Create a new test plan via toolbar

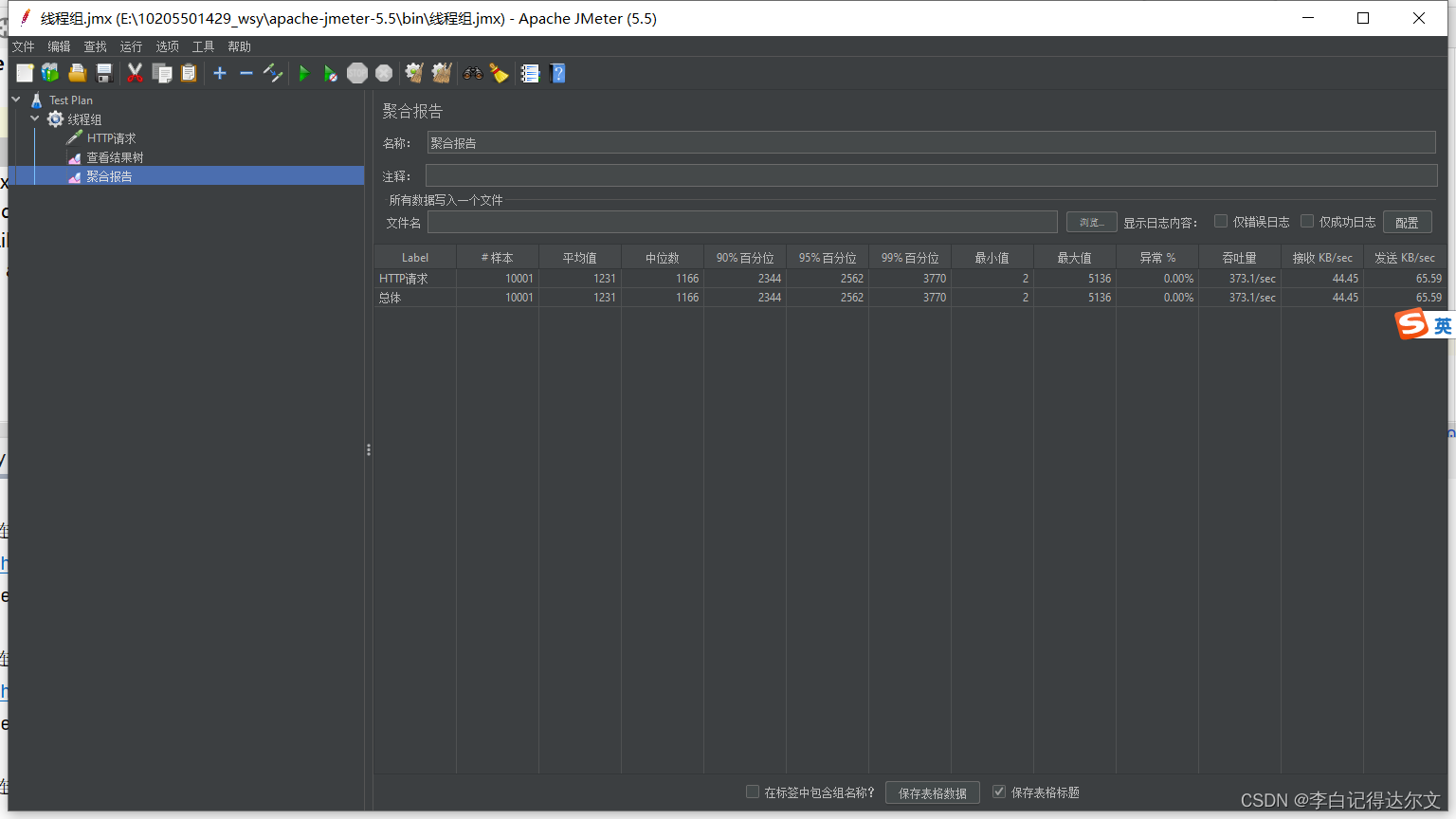coord(25,73)
